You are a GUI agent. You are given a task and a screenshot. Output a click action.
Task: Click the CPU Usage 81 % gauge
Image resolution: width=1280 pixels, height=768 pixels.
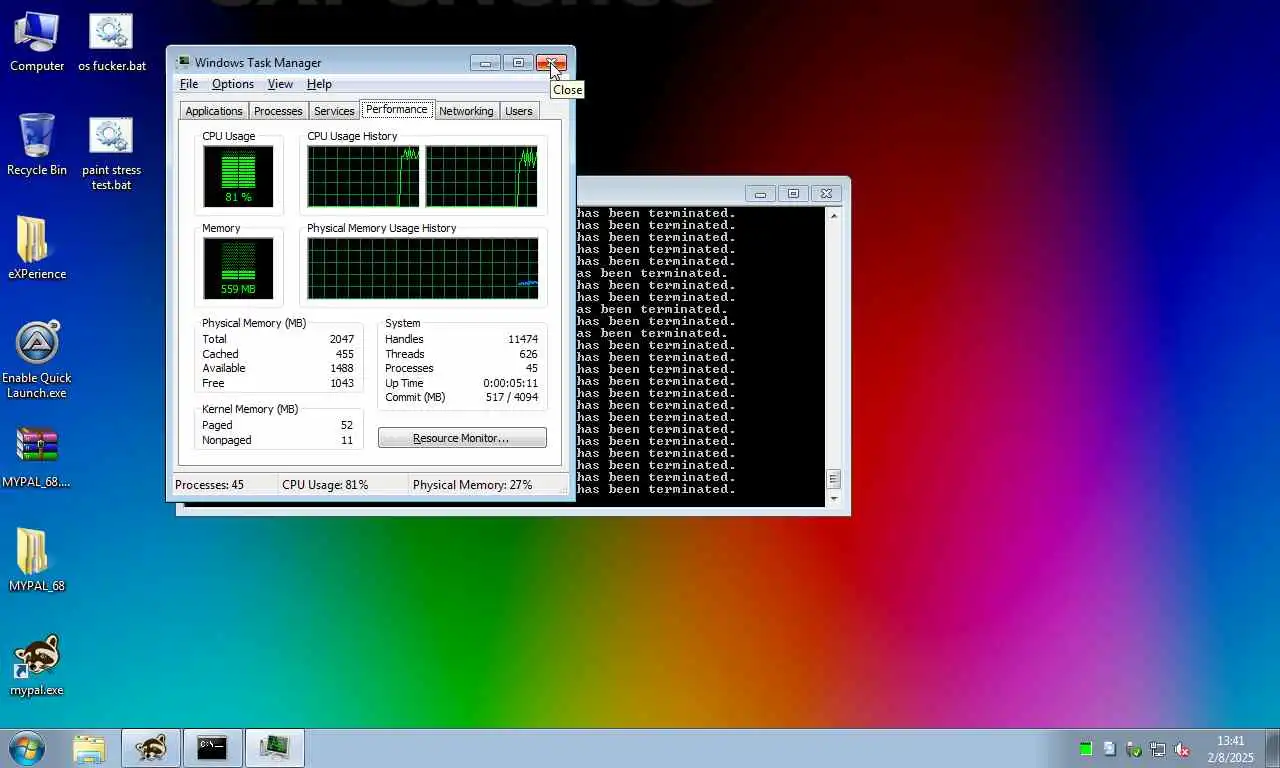238,176
